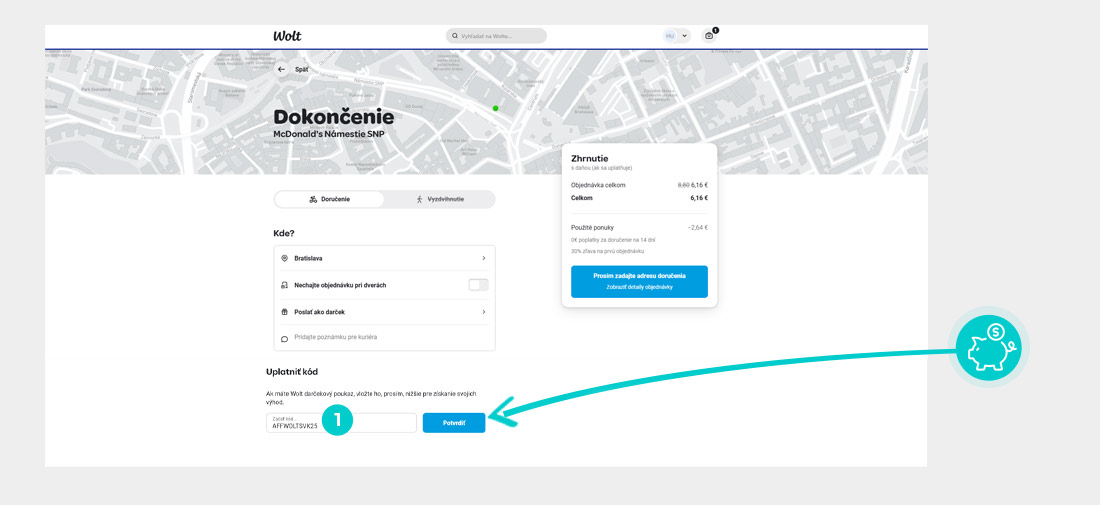This screenshot has height=505, width=1100.
Task: Focus the Vyhľadať na Wolte search box
Action: coord(496,36)
